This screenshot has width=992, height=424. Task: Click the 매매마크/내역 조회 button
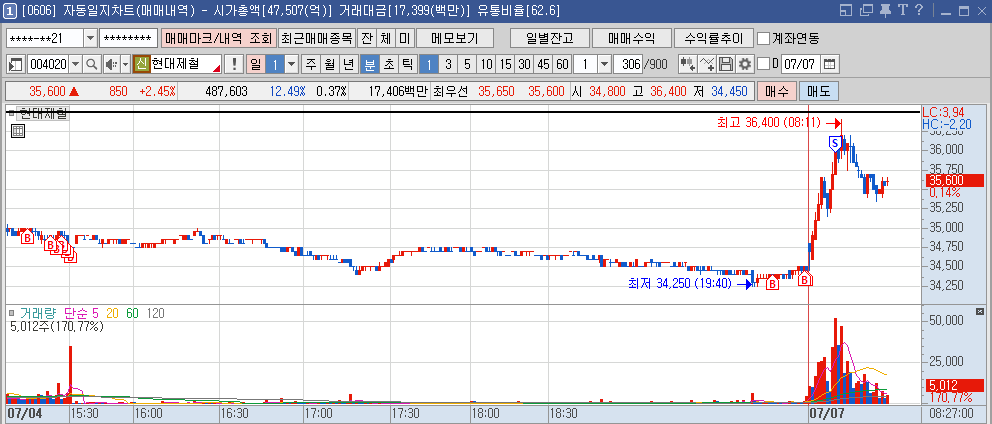pyautogui.click(x=219, y=38)
